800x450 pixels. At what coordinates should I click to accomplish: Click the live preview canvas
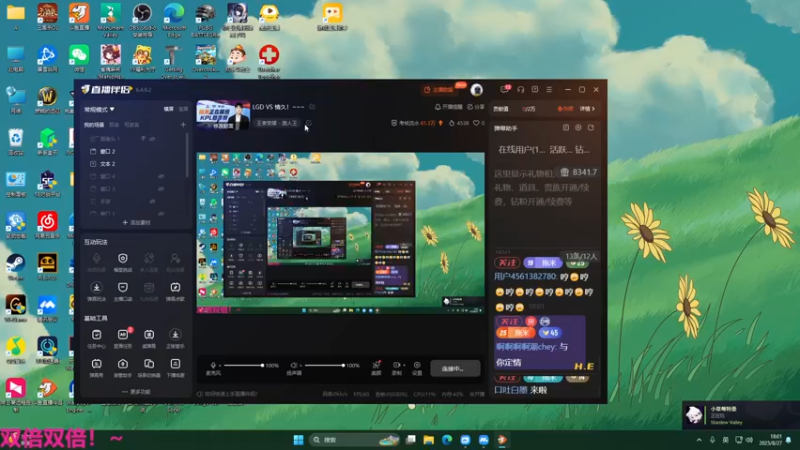[x=341, y=233]
